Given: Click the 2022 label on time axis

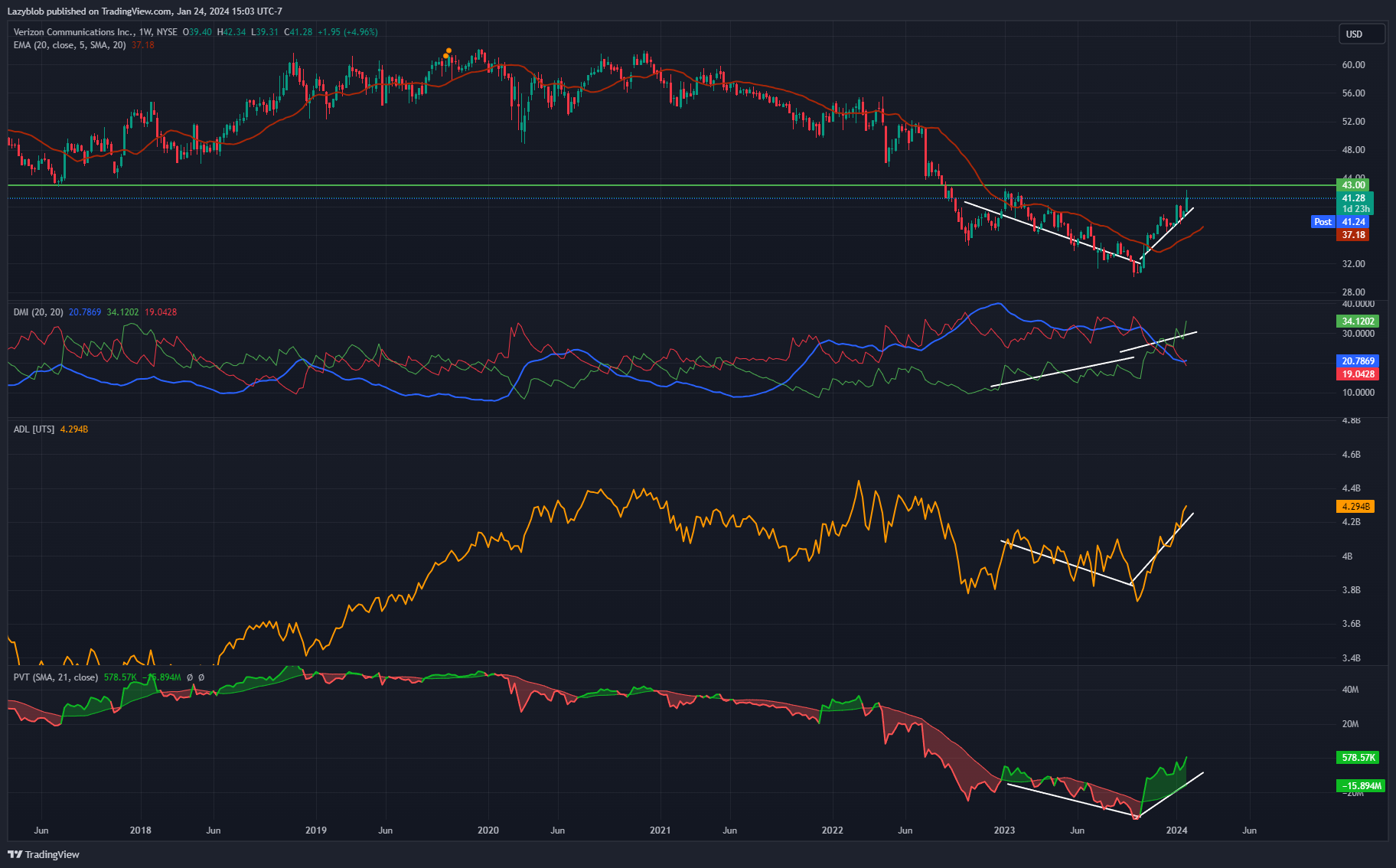Looking at the screenshot, I should [x=833, y=830].
